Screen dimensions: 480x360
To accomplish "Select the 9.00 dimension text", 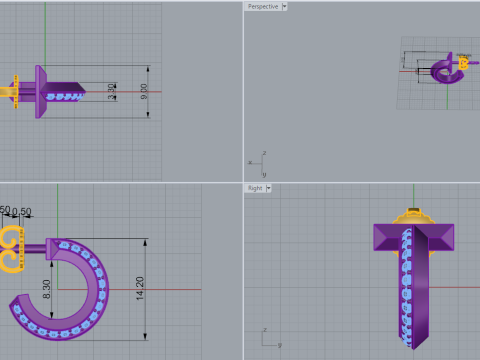I will (x=144, y=91).
